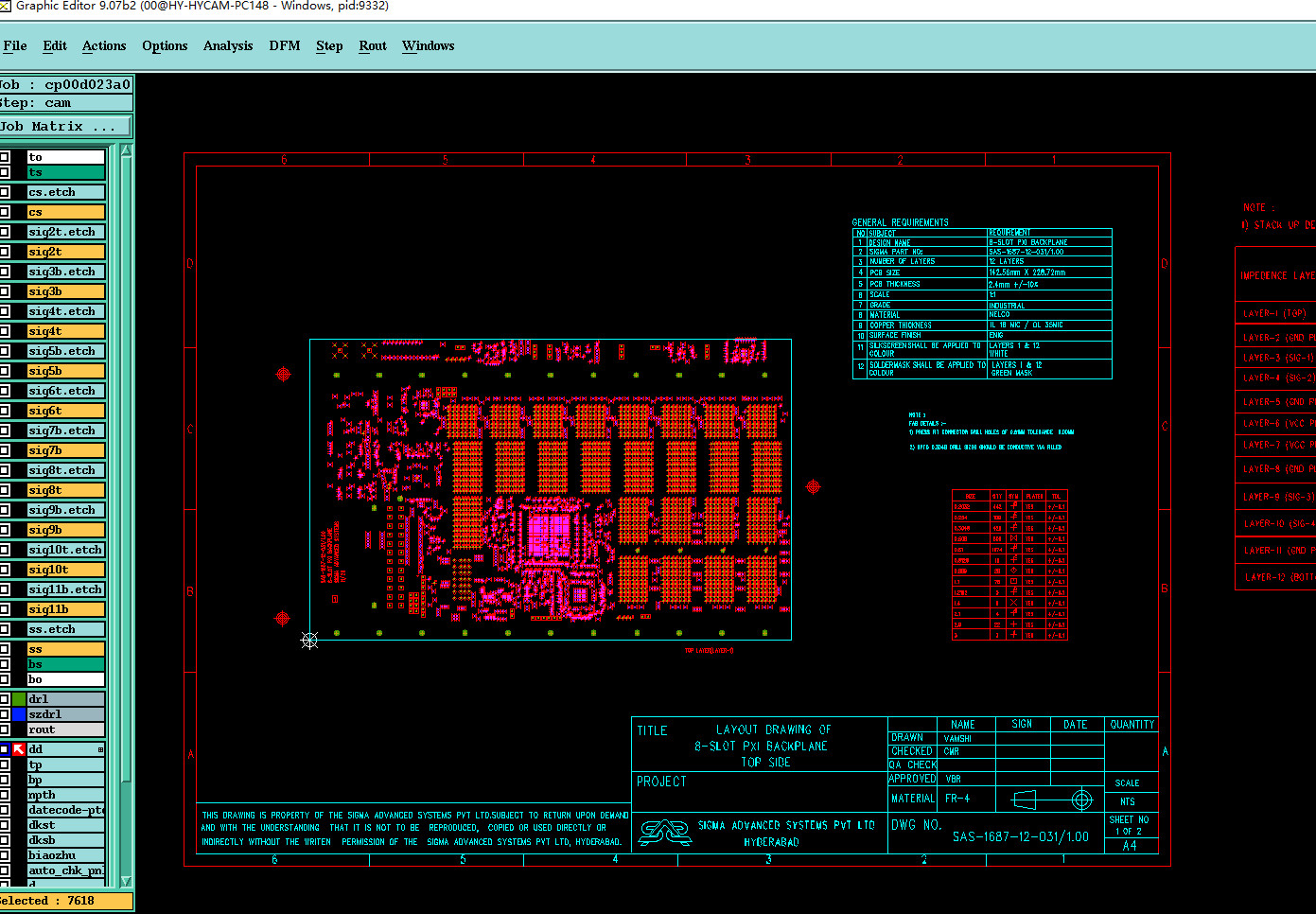Viewport: 1316px width, 914px height.
Task: Open the Edit menu
Action: pyautogui.click(x=55, y=45)
